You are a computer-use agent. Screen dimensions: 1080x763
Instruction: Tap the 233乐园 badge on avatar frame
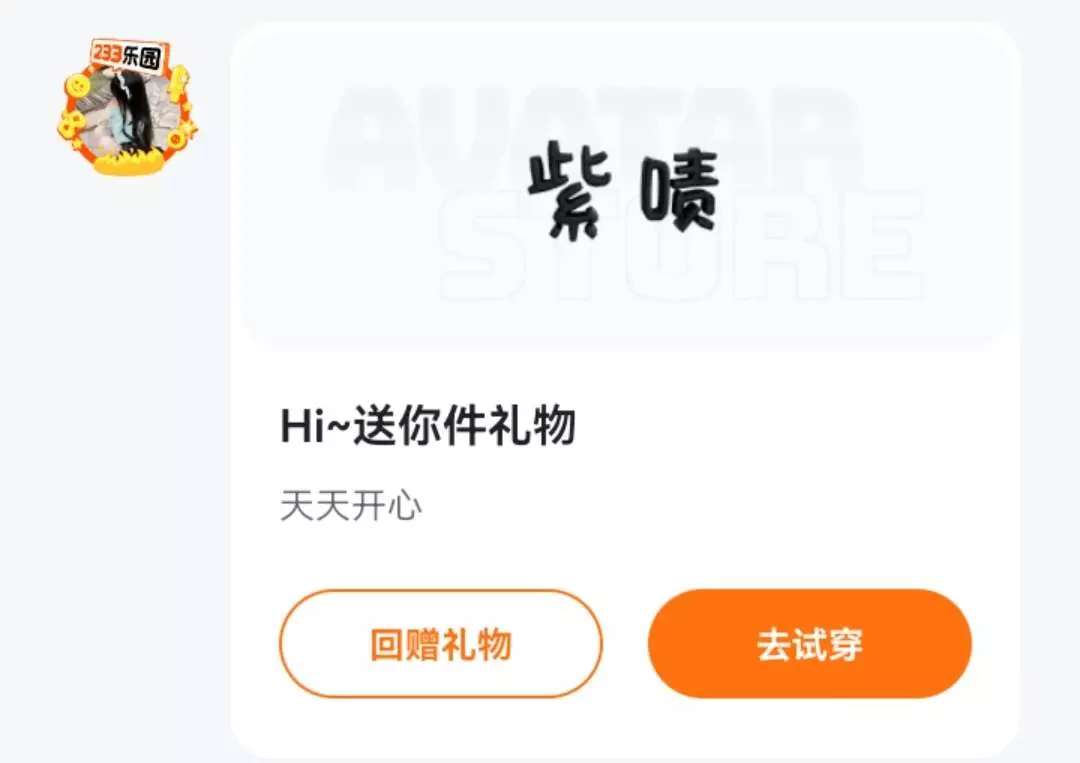coord(127,55)
